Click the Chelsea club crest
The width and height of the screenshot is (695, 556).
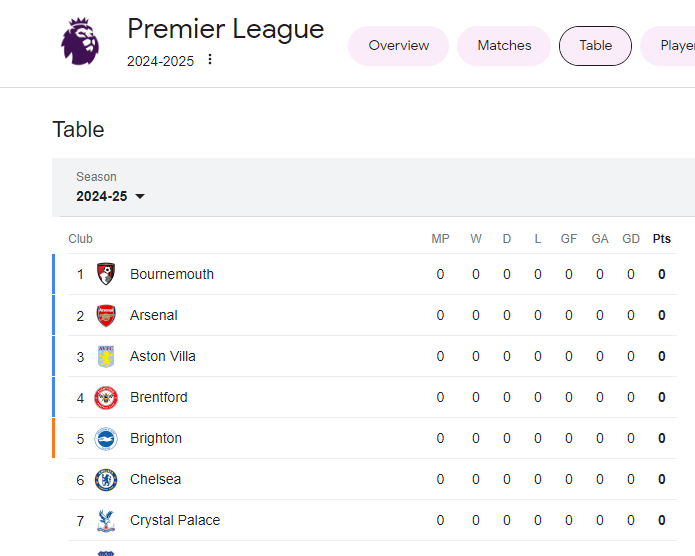pyautogui.click(x=106, y=480)
